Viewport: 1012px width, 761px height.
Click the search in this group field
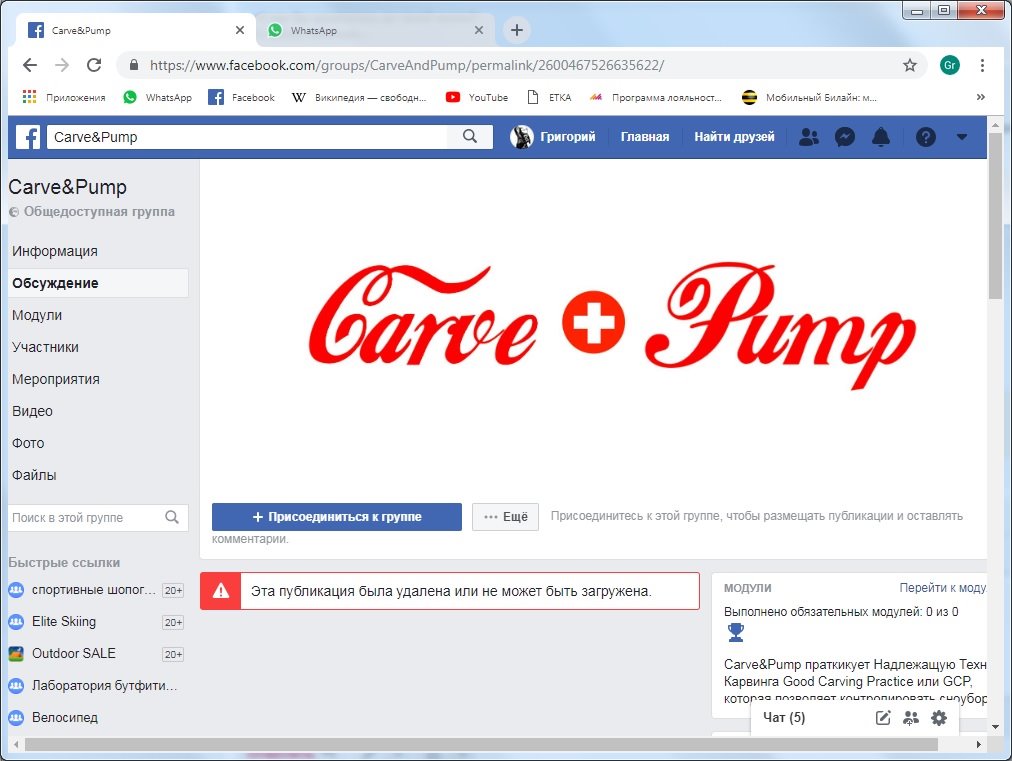85,517
